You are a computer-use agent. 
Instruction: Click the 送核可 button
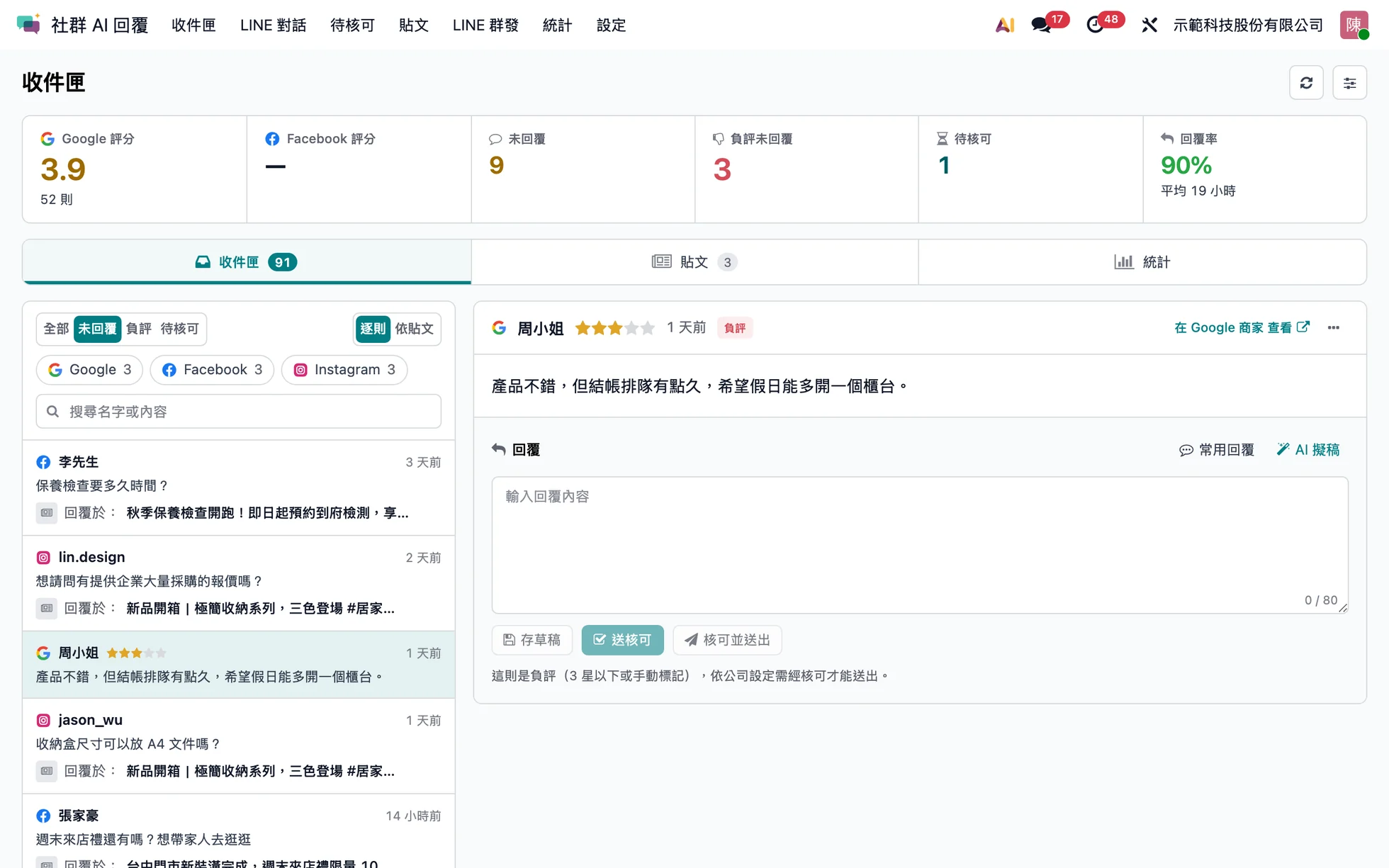(623, 640)
